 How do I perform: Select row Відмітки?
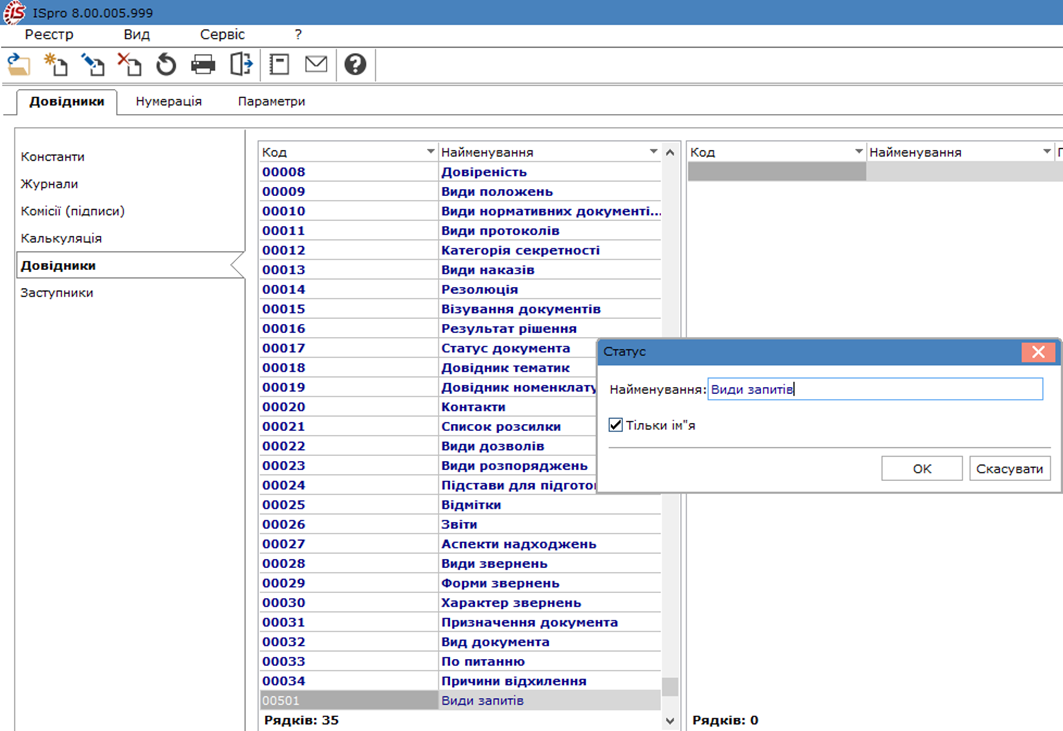pos(460,505)
